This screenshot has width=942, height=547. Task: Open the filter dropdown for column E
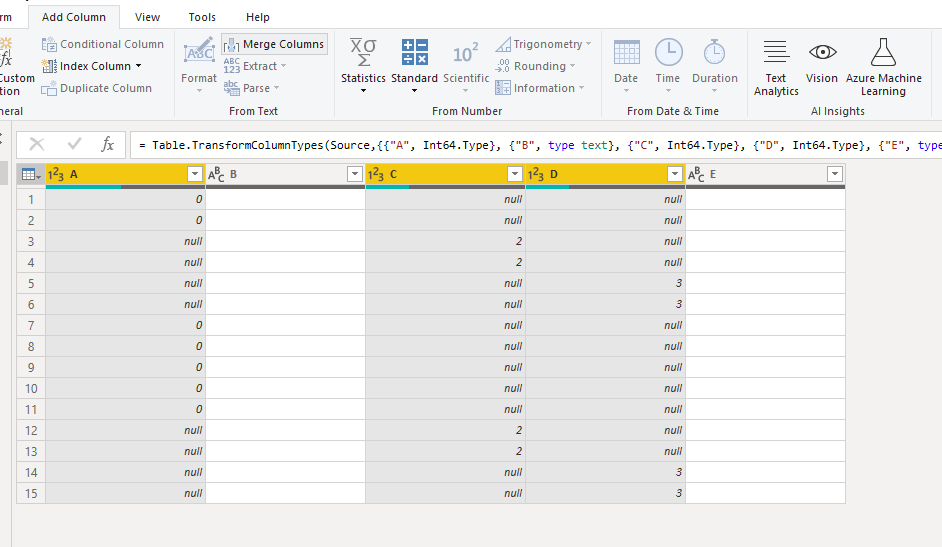point(834,174)
